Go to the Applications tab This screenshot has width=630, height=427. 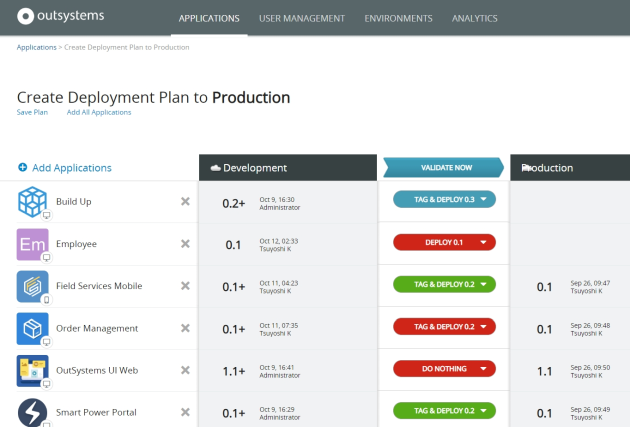click(209, 18)
